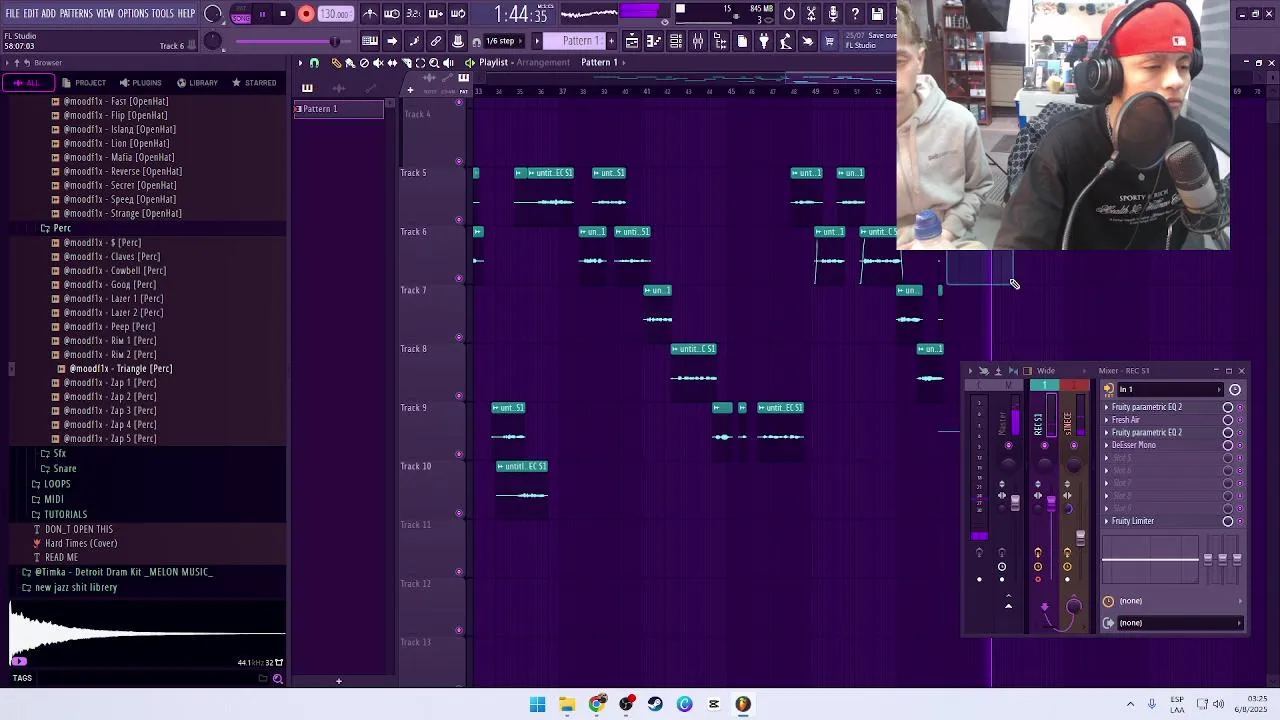1280x720 pixels.
Task: Click the undo history icon
Action: tap(789, 14)
